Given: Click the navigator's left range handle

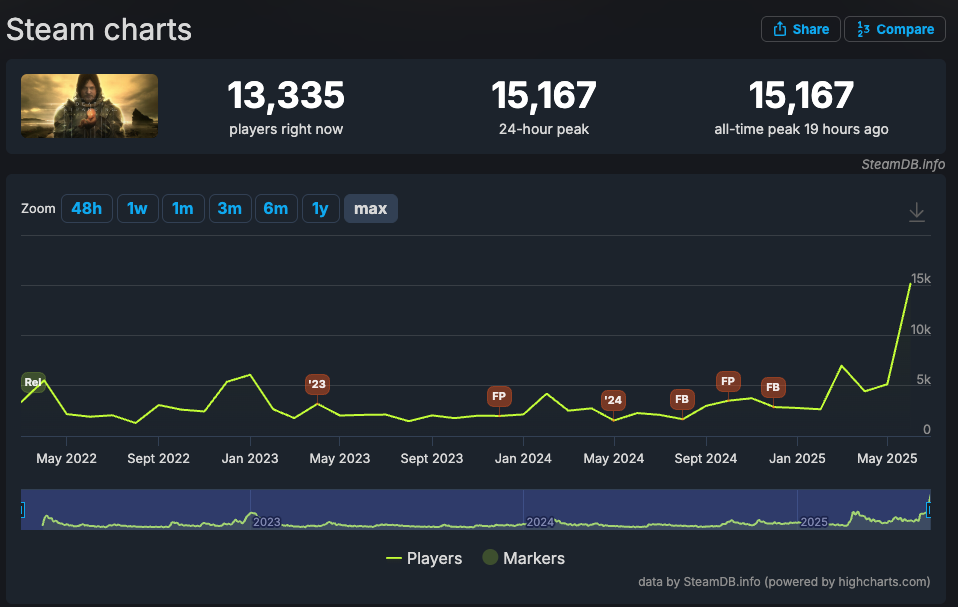Looking at the screenshot, I should [x=22, y=509].
